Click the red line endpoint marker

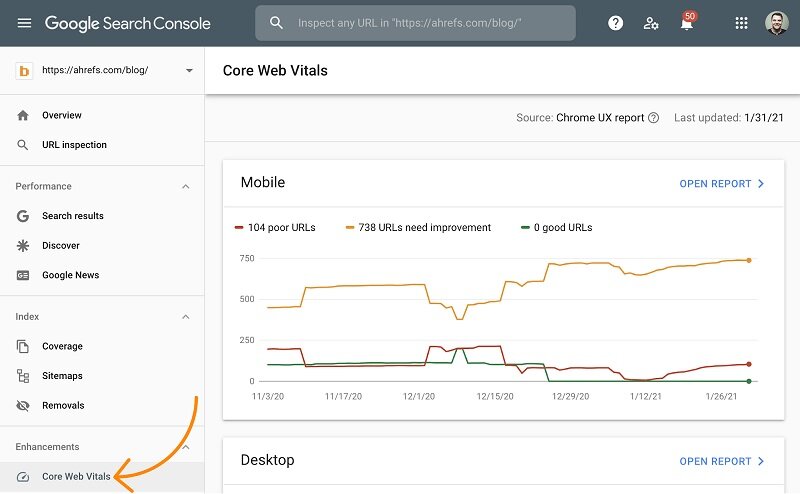(x=749, y=364)
